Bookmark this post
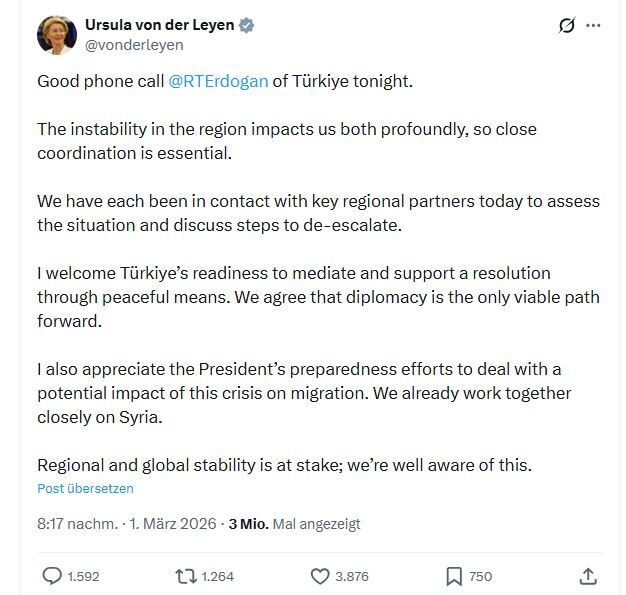 [x=453, y=576]
